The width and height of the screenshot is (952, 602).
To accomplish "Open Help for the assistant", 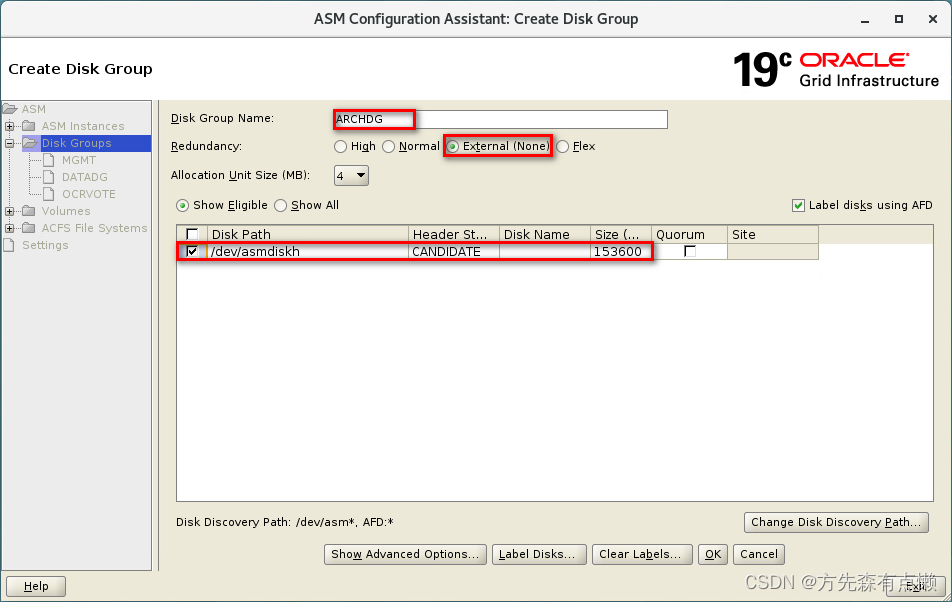I will click(x=36, y=586).
